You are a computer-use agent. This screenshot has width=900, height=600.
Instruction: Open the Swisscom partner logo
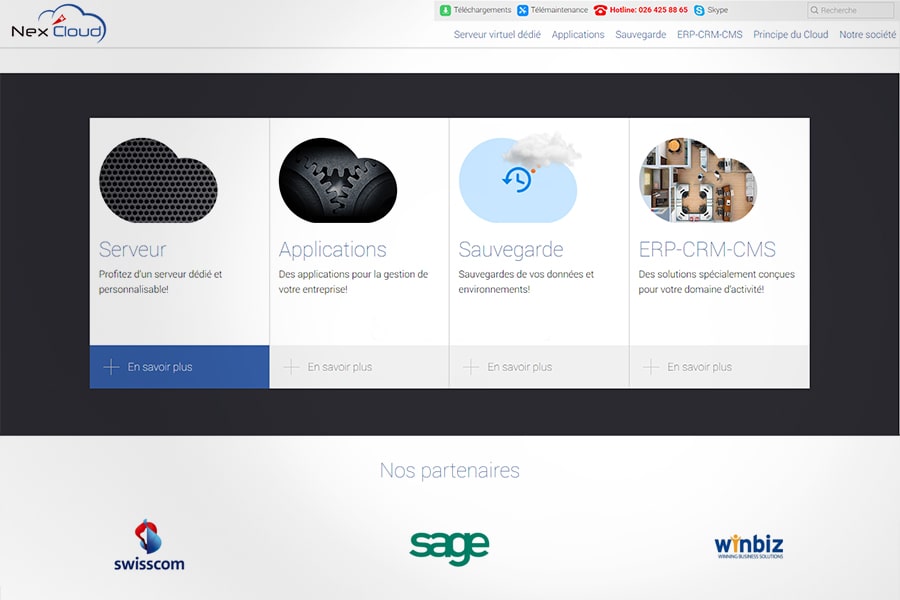click(x=149, y=545)
